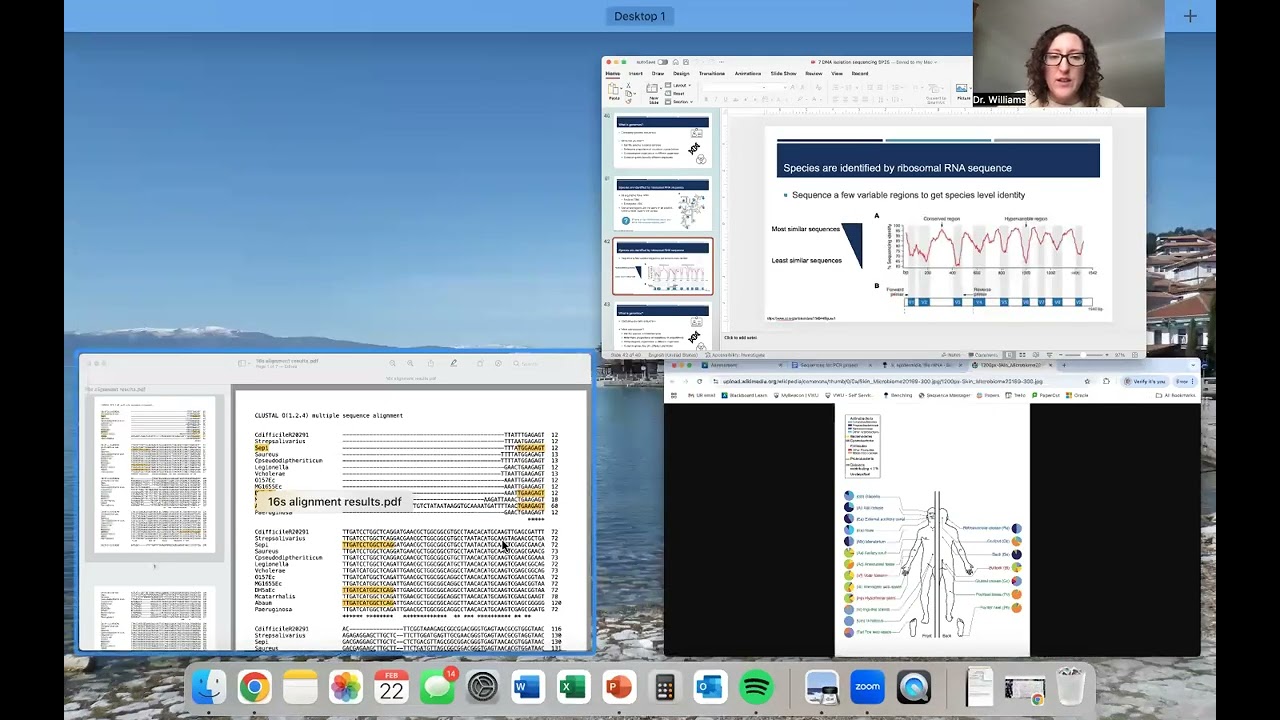
Task: Open Preview app icon in the Dock
Action: (x=822, y=687)
